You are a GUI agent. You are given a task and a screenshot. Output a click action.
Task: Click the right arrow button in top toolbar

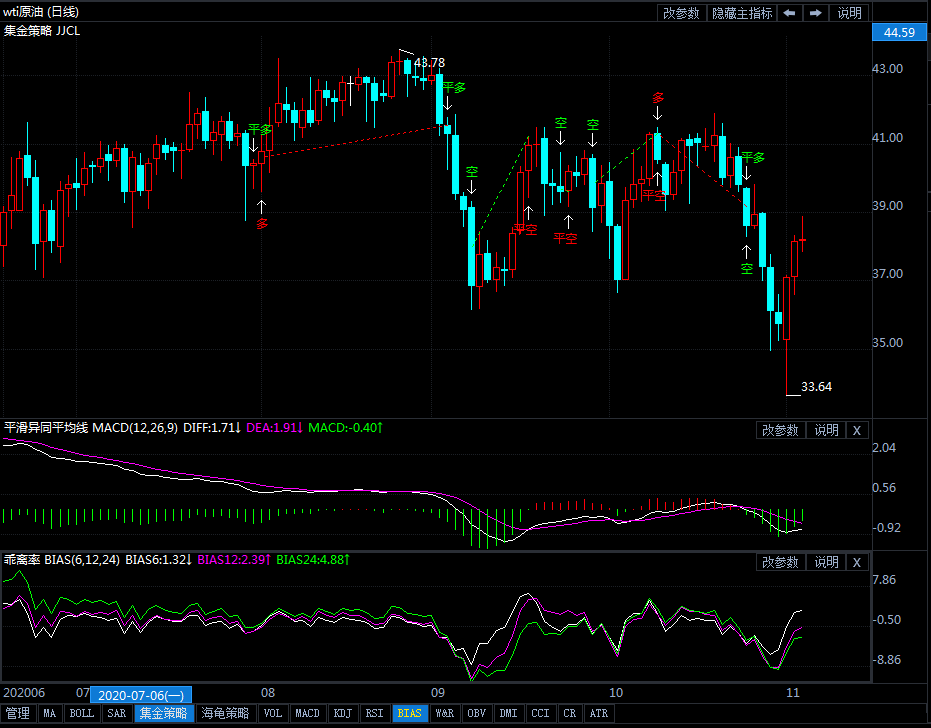(x=816, y=13)
